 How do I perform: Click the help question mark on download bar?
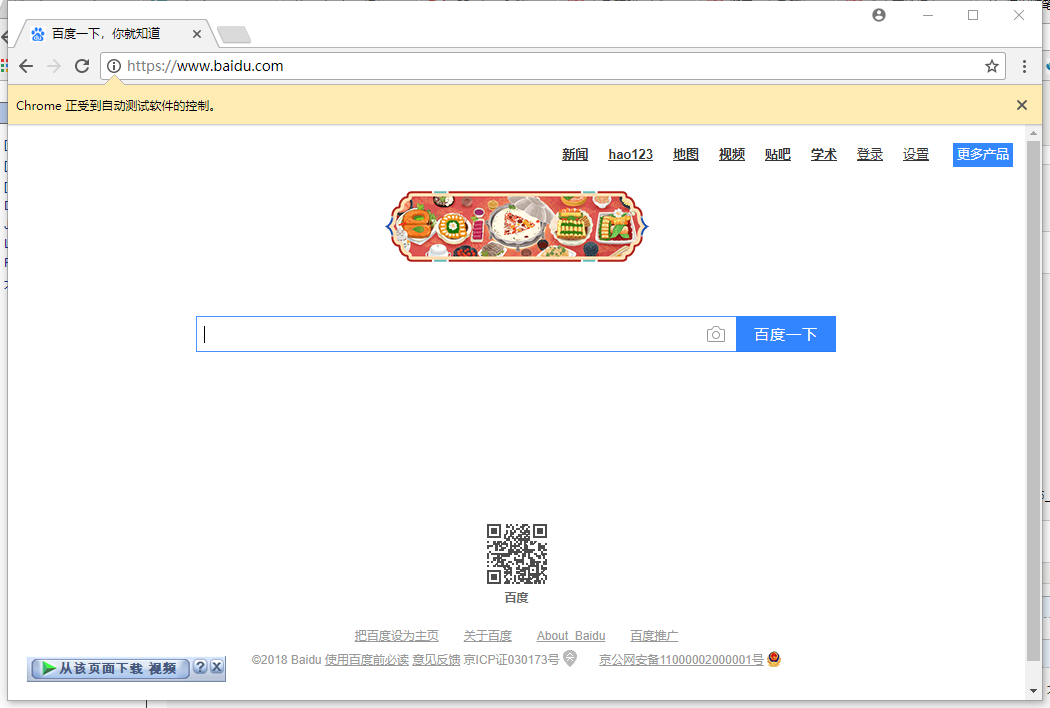(200, 667)
